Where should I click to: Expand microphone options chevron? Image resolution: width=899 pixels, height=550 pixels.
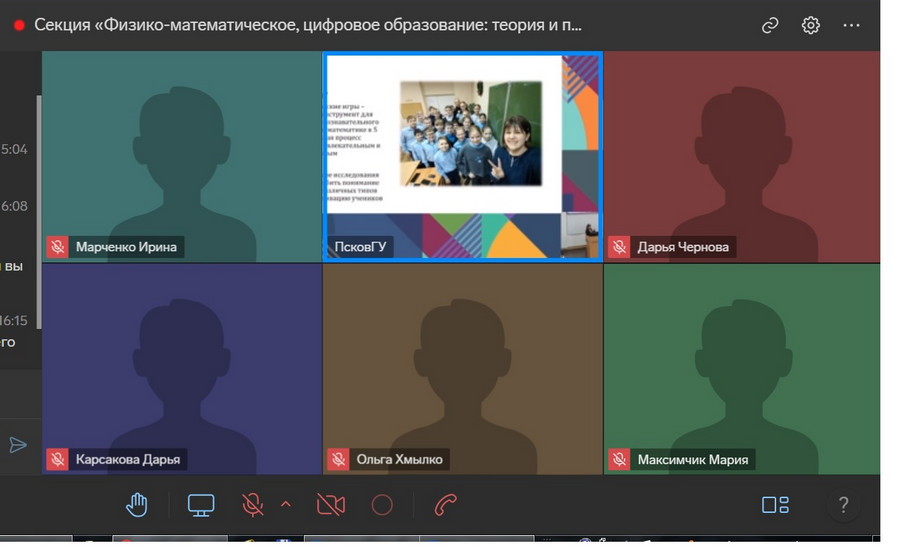[286, 504]
